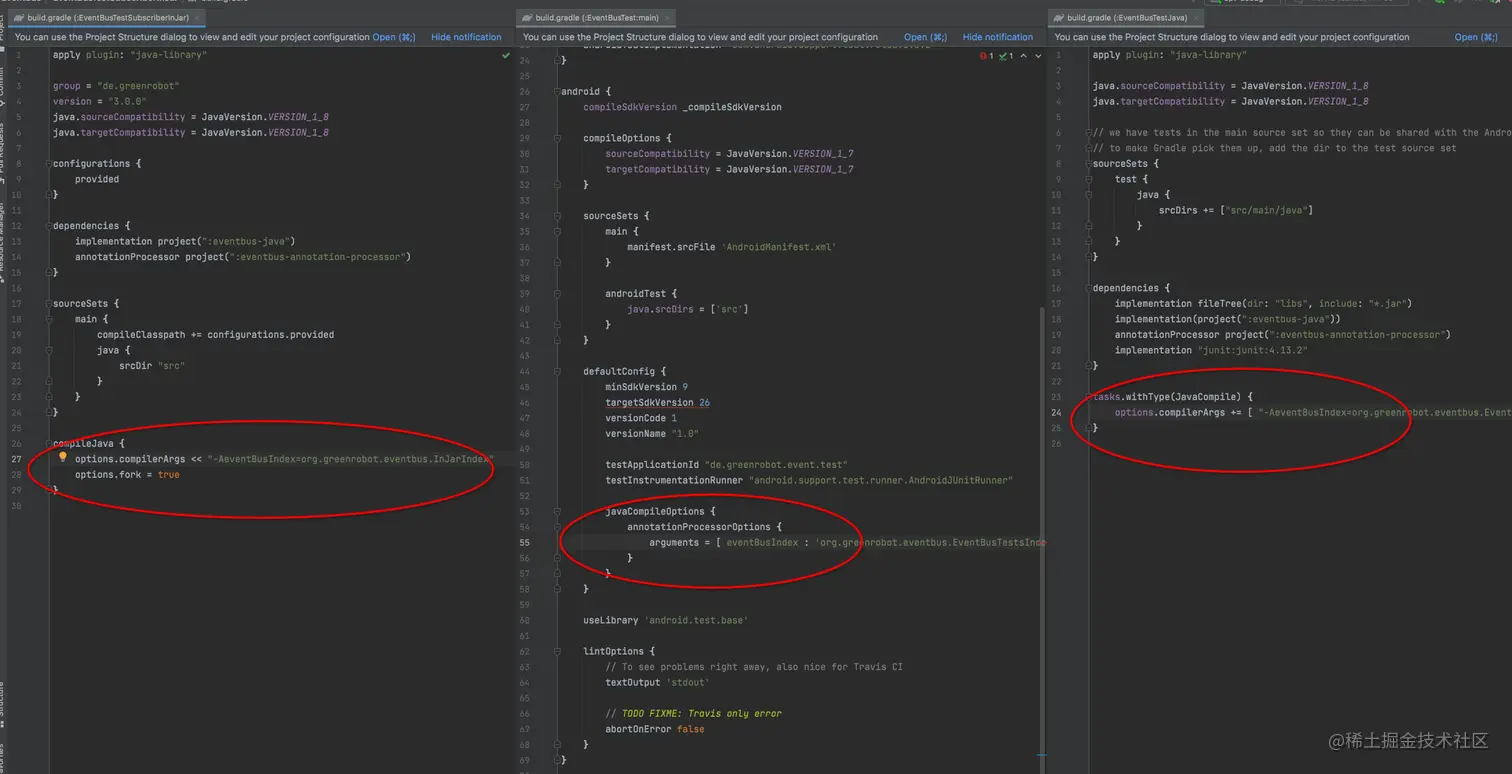Viewport: 1512px width, 774px height.
Task: Click the highlighted 'targetSdkVersion 26' text
Action: pos(657,402)
